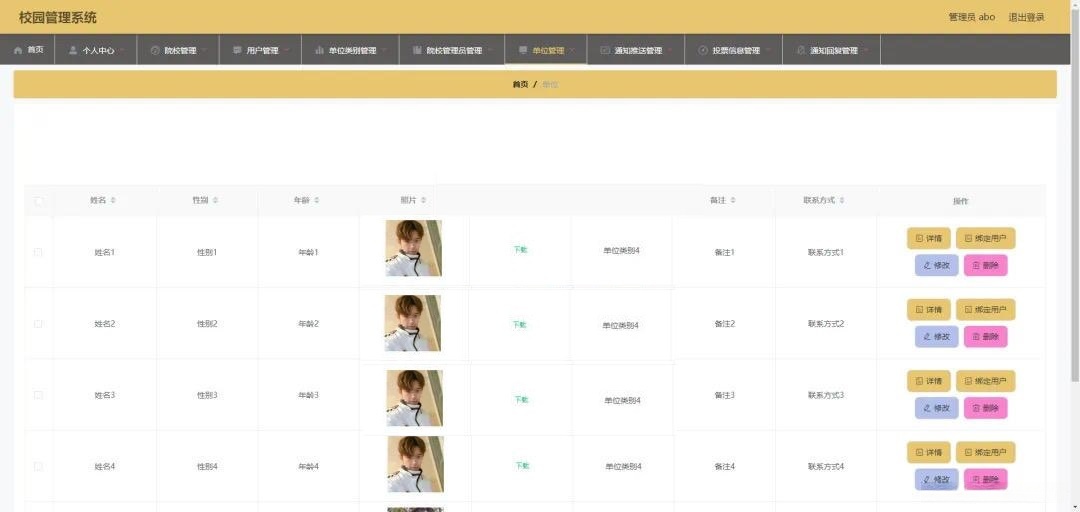Click 绑定用户 for the 姓名3 row
This screenshot has width=1080, height=512.
[986, 381]
